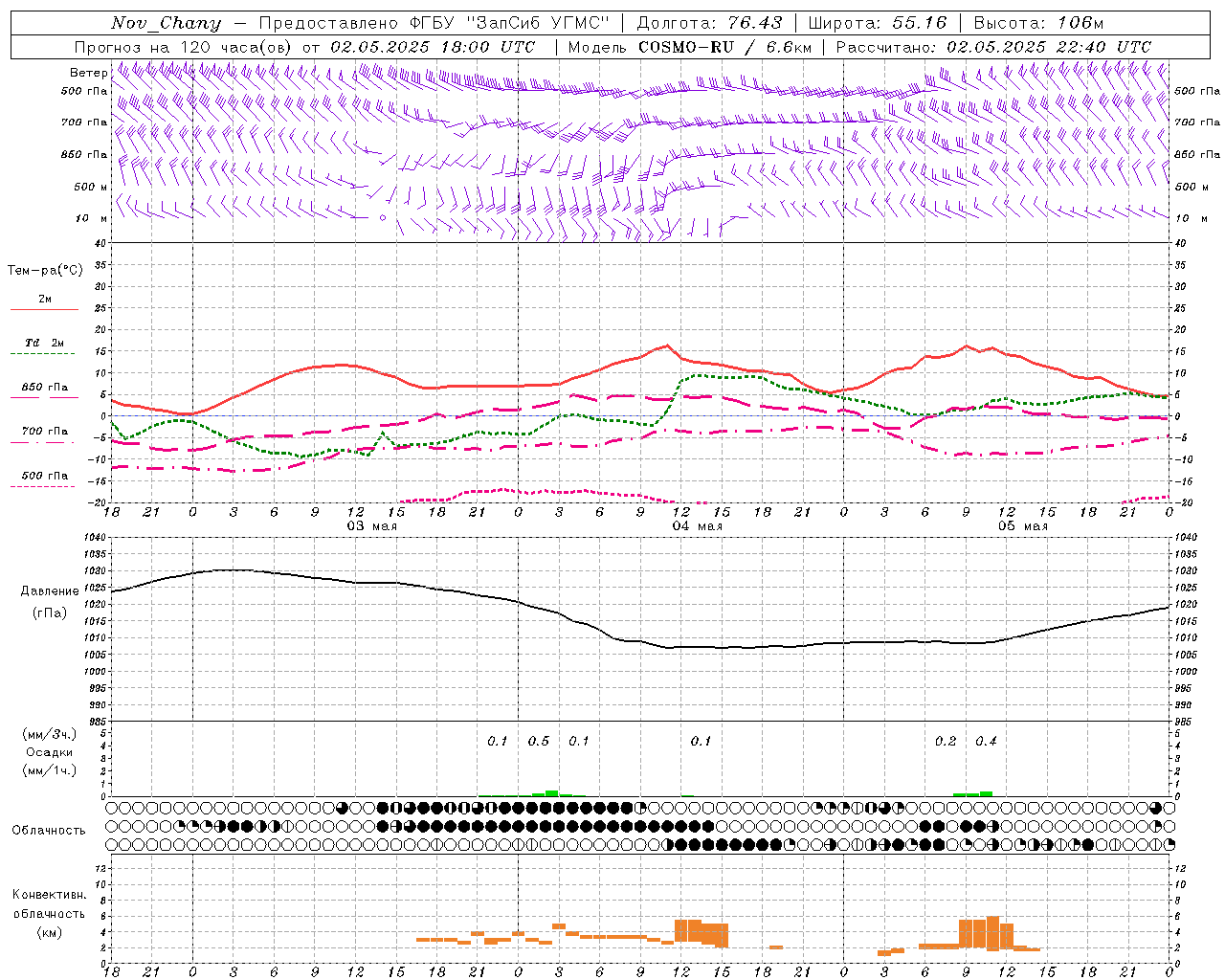Click the 'Модель COSMO-RU / 6.6км' text
Screen dimensions: 1225x980
coord(690,47)
